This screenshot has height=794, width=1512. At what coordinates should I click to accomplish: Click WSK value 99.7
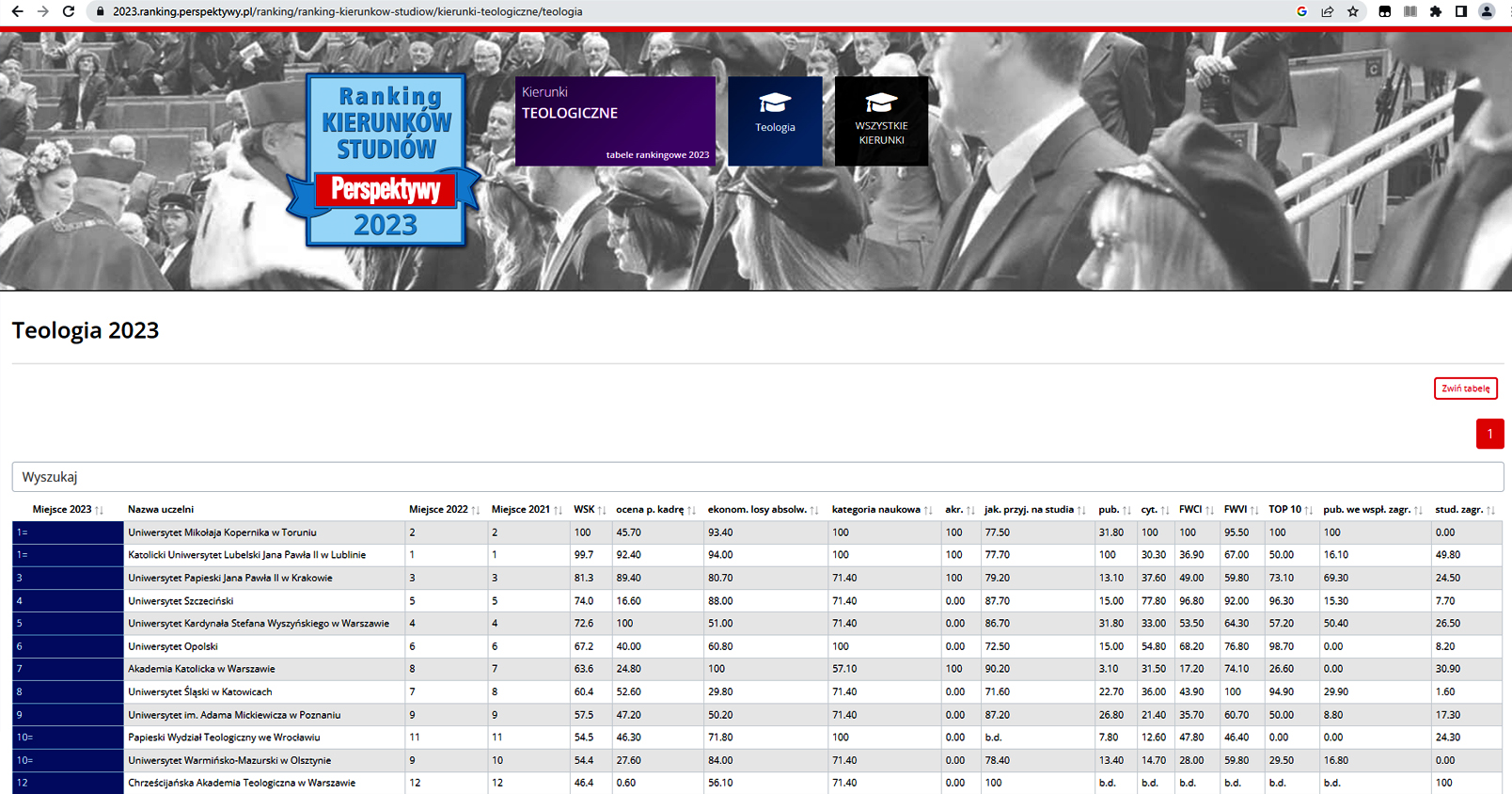pos(584,555)
